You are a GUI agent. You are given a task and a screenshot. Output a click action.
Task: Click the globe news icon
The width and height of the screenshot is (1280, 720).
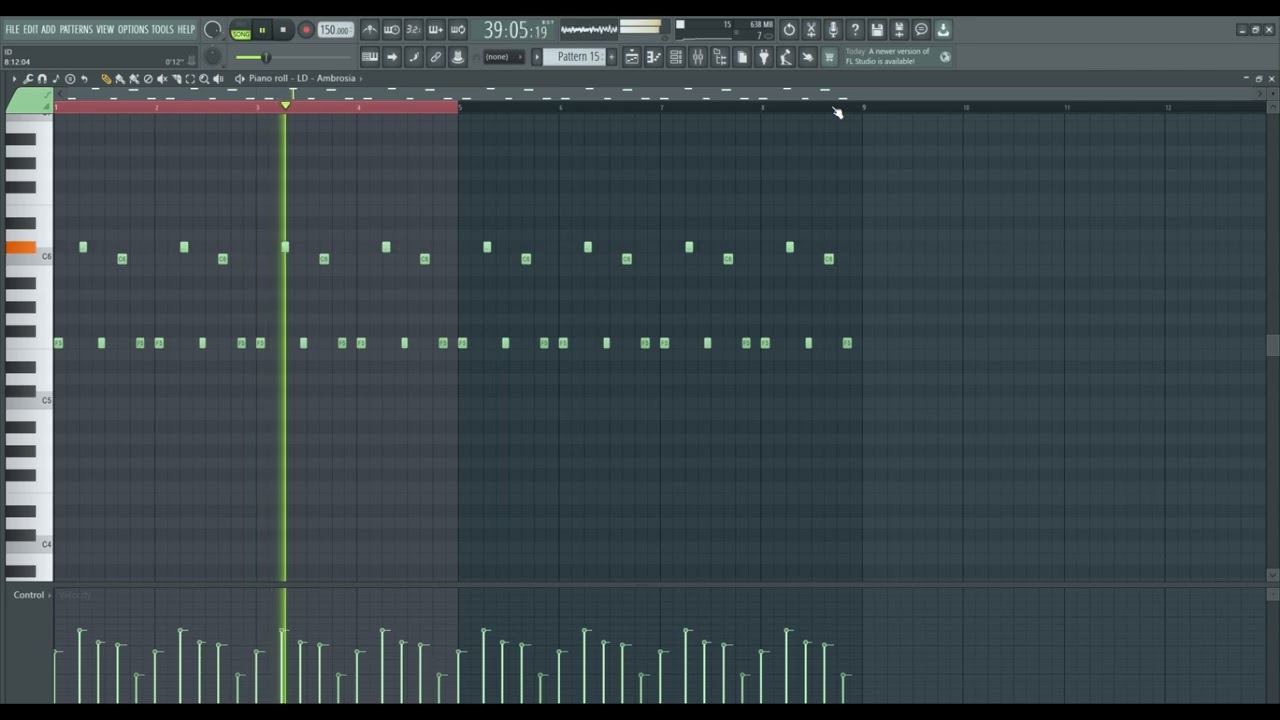click(945, 57)
